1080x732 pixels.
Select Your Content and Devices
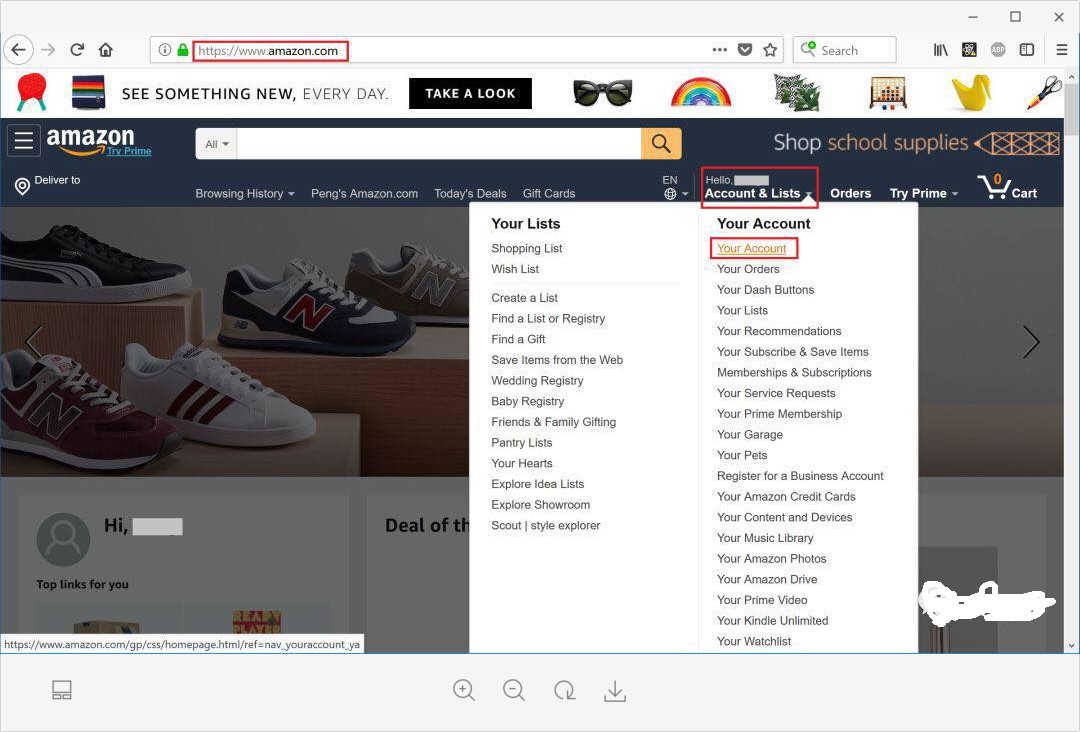pyautogui.click(x=785, y=517)
